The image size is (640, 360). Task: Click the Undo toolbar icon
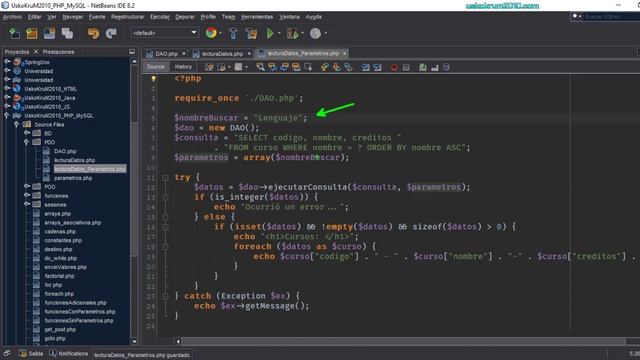pyautogui.click(x=93, y=33)
